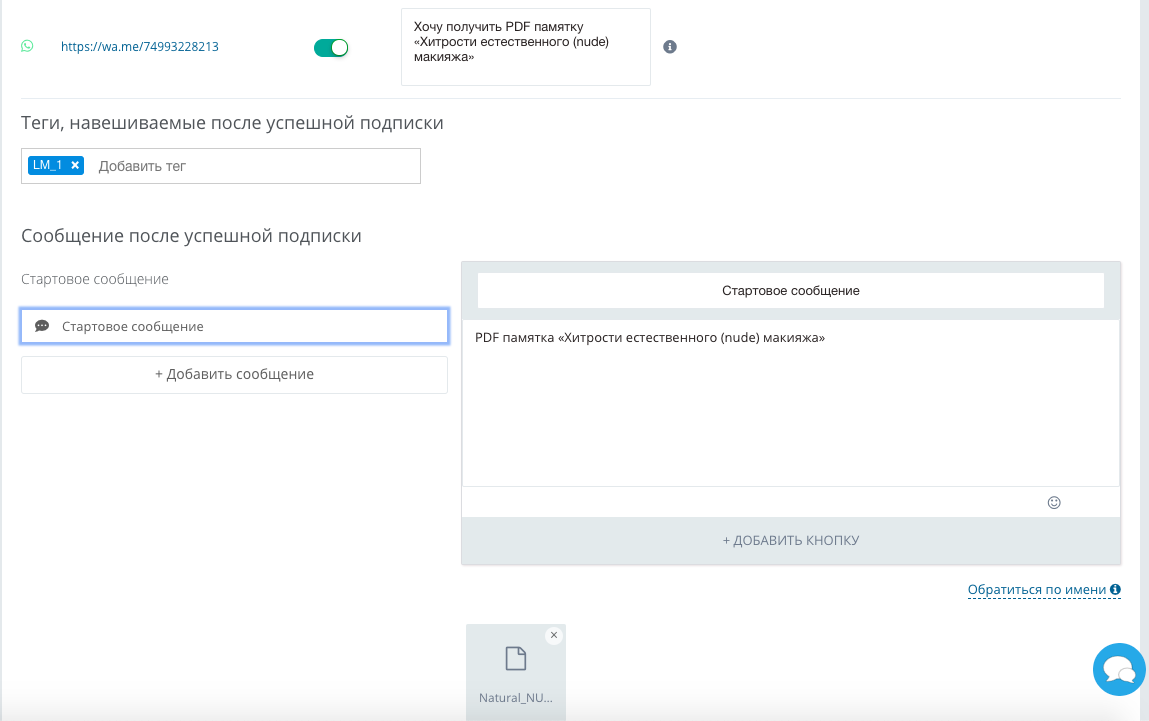The width and height of the screenshot is (1149, 721).
Task: Edit the 'Стартовое сообщение' title field
Action: [791, 291]
